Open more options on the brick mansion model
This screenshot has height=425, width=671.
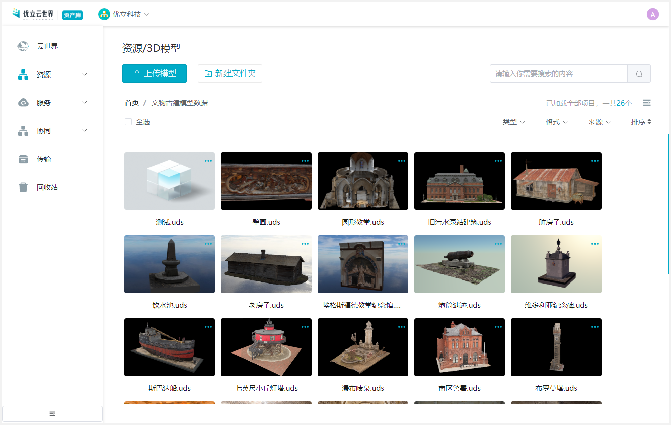tap(498, 161)
